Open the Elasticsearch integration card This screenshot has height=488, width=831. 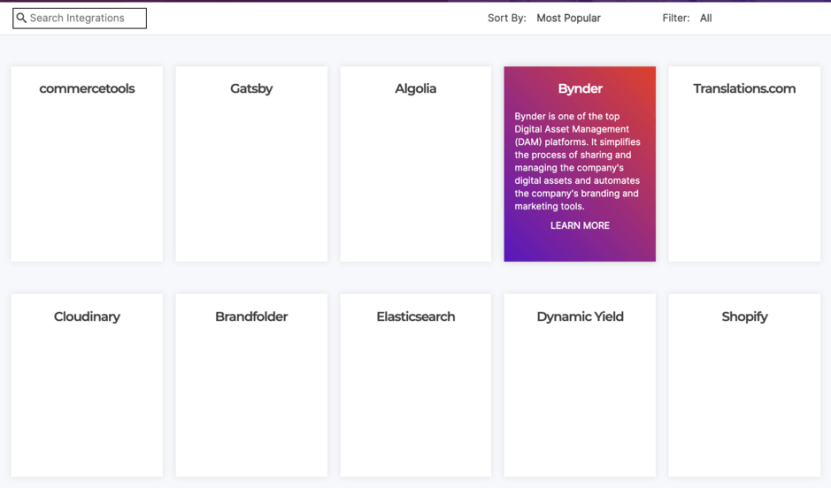[x=416, y=385]
